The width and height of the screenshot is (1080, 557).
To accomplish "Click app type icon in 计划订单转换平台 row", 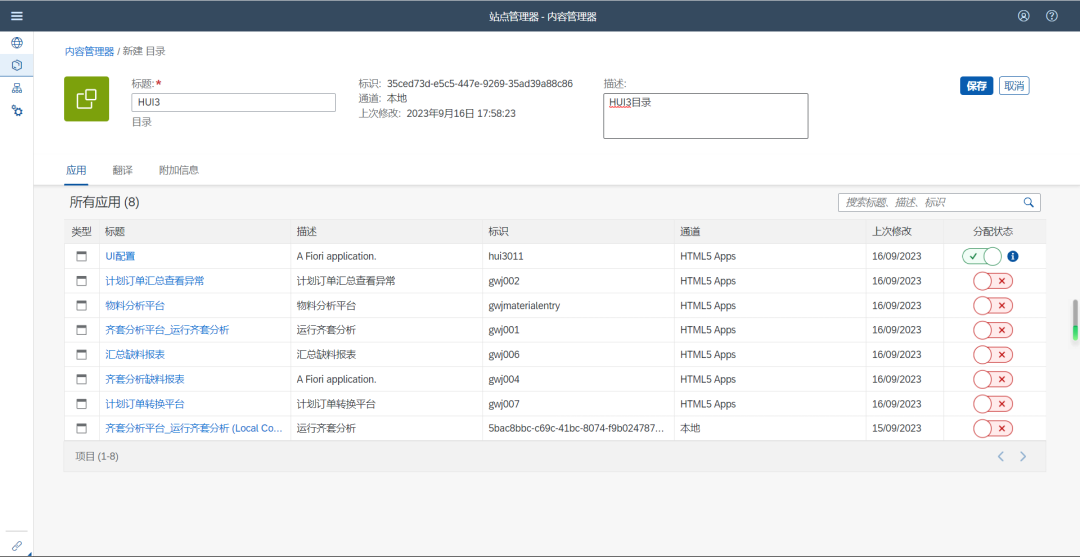I will pyautogui.click(x=82, y=404).
